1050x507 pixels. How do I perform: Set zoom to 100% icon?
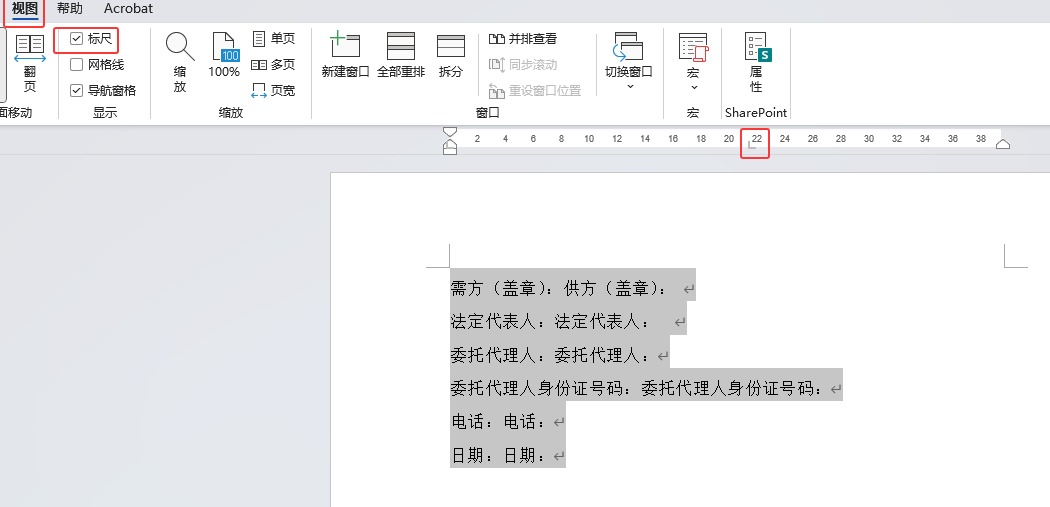[224, 47]
